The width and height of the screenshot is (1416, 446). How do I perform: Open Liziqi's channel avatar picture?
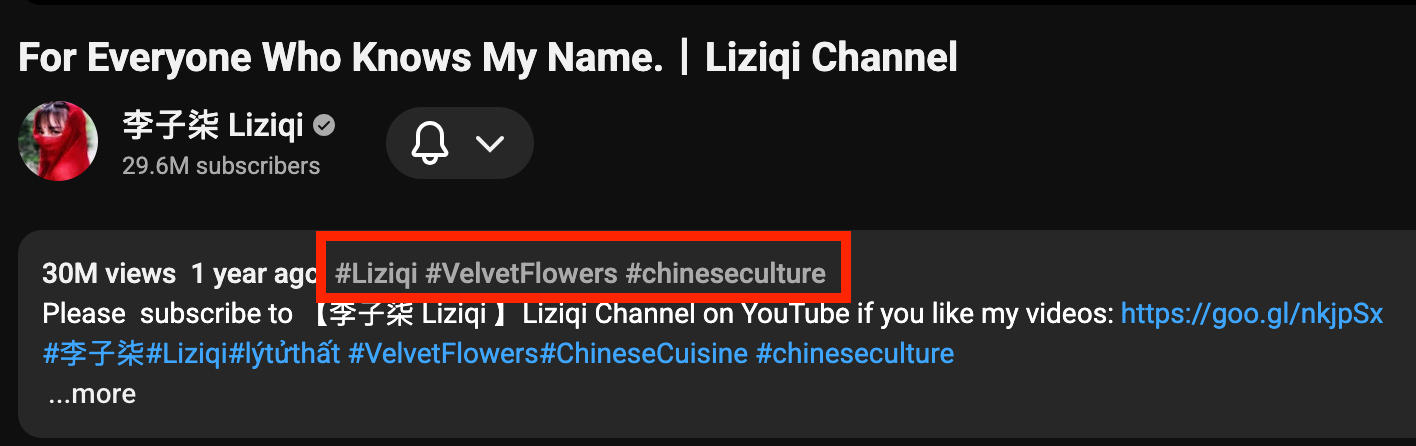(x=58, y=141)
